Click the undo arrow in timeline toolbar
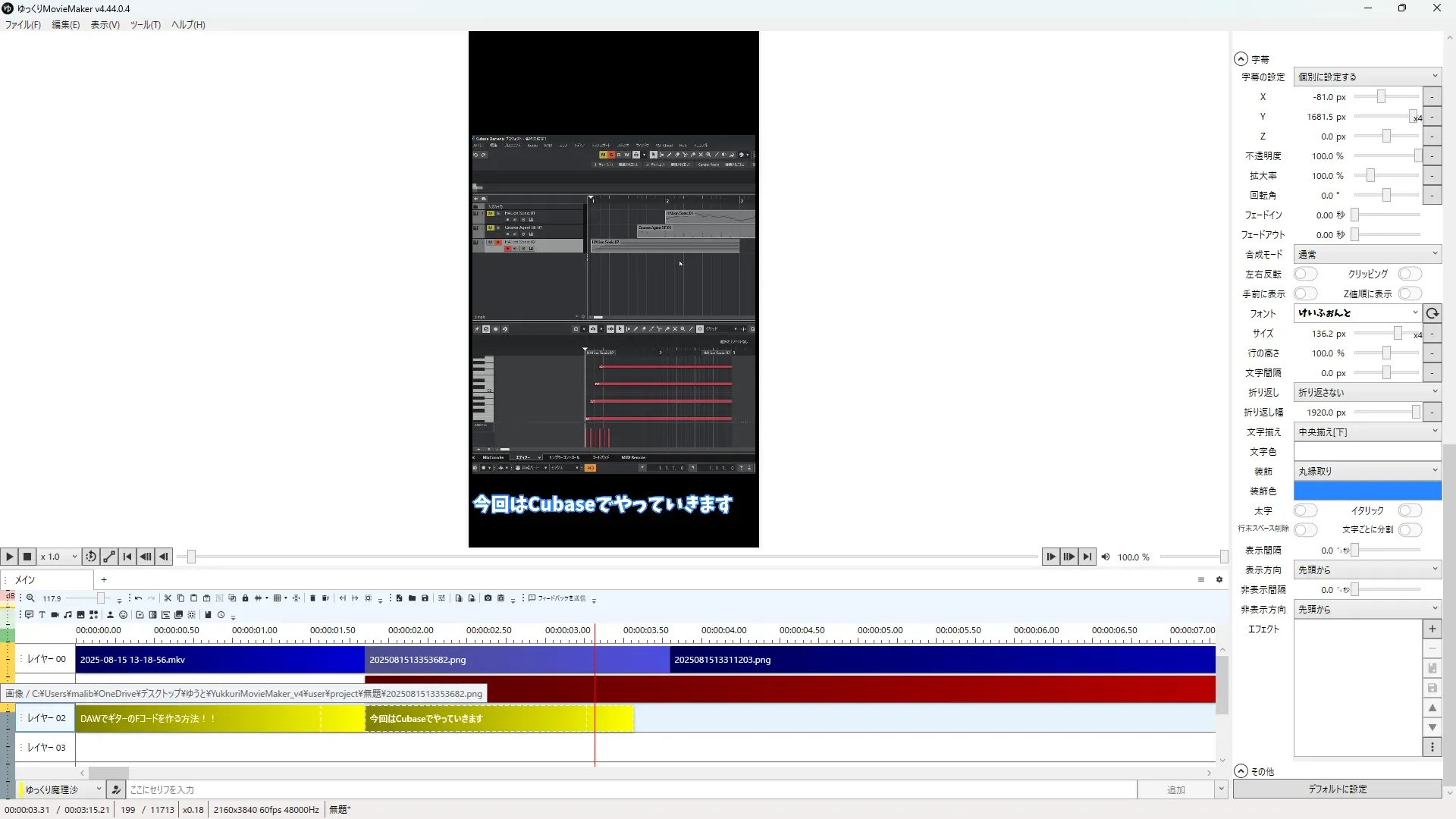The image size is (1456, 819). 138,598
